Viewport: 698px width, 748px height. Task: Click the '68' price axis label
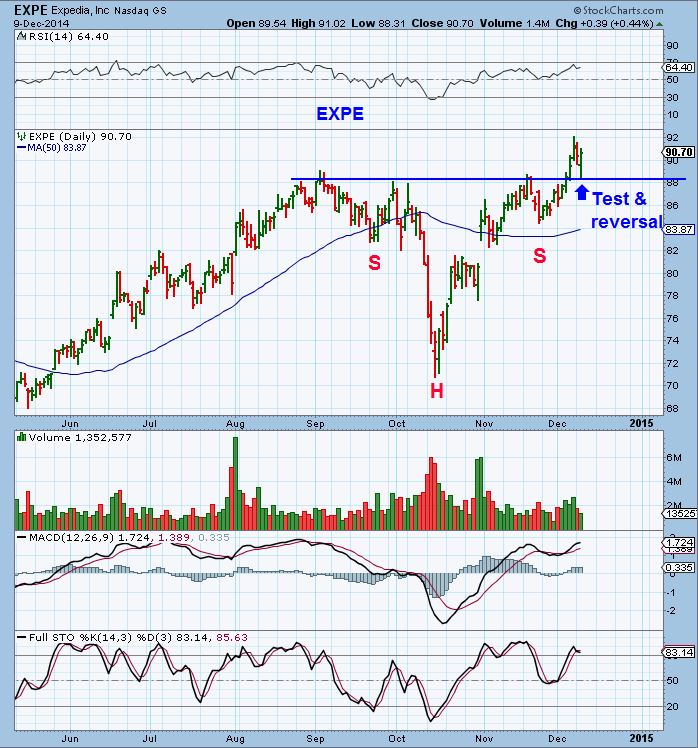[x=672, y=408]
